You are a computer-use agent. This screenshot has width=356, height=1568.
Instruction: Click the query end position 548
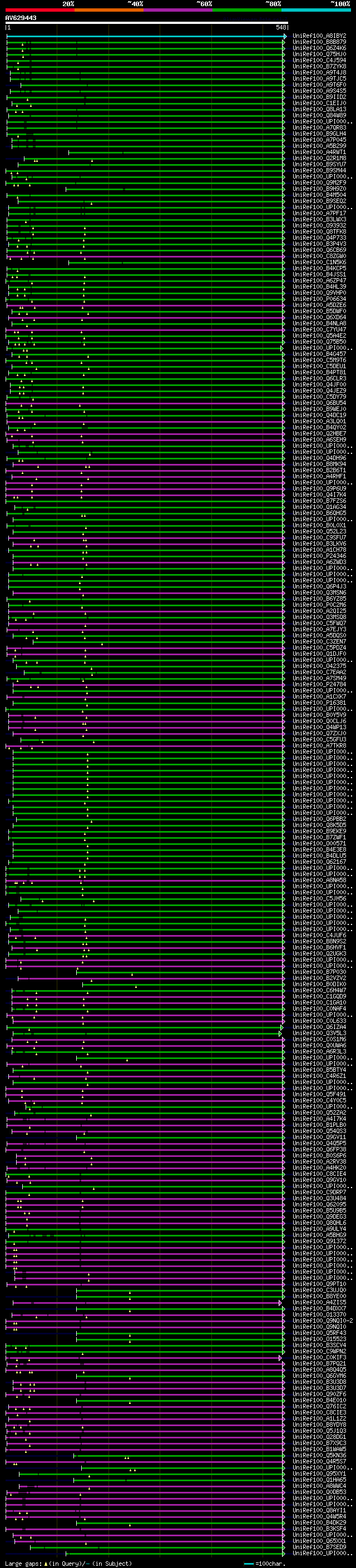coord(280,27)
